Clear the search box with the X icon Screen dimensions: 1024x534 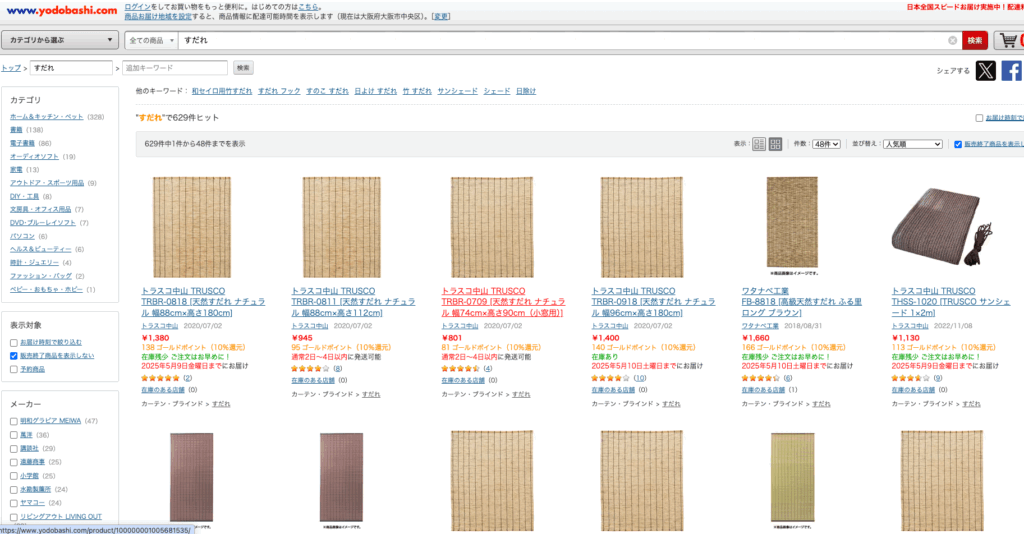point(952,40)
